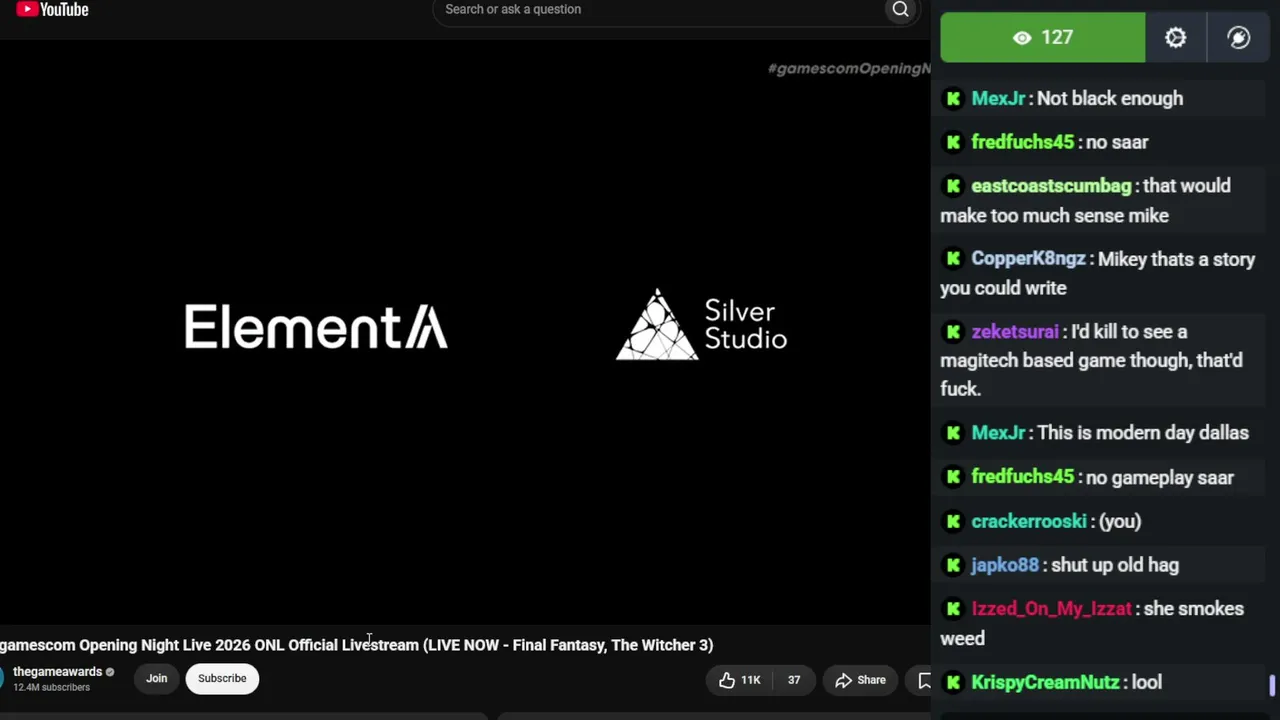Focus the Search or ask a question field
Screen dimensions: 1280x720
[660, 9]
